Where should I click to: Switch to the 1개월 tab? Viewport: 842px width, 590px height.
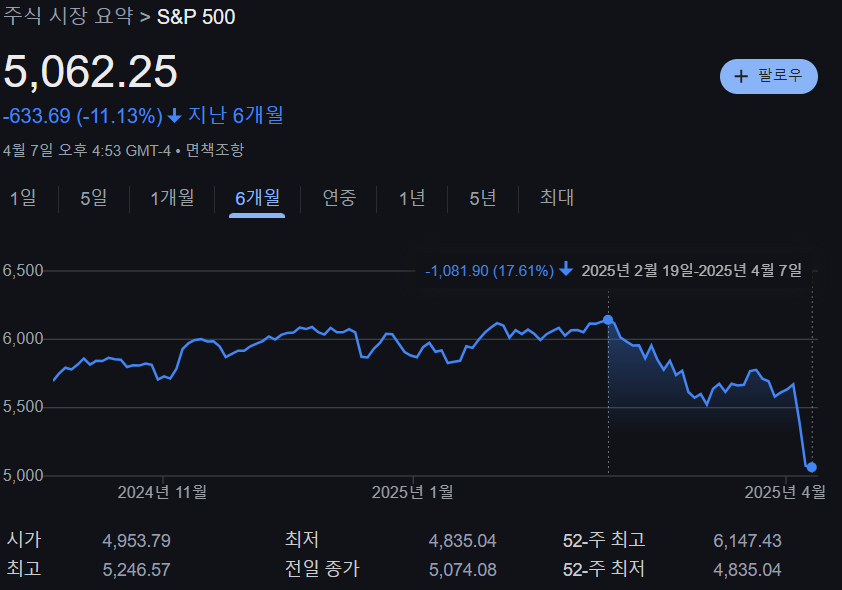coord(172,198)
